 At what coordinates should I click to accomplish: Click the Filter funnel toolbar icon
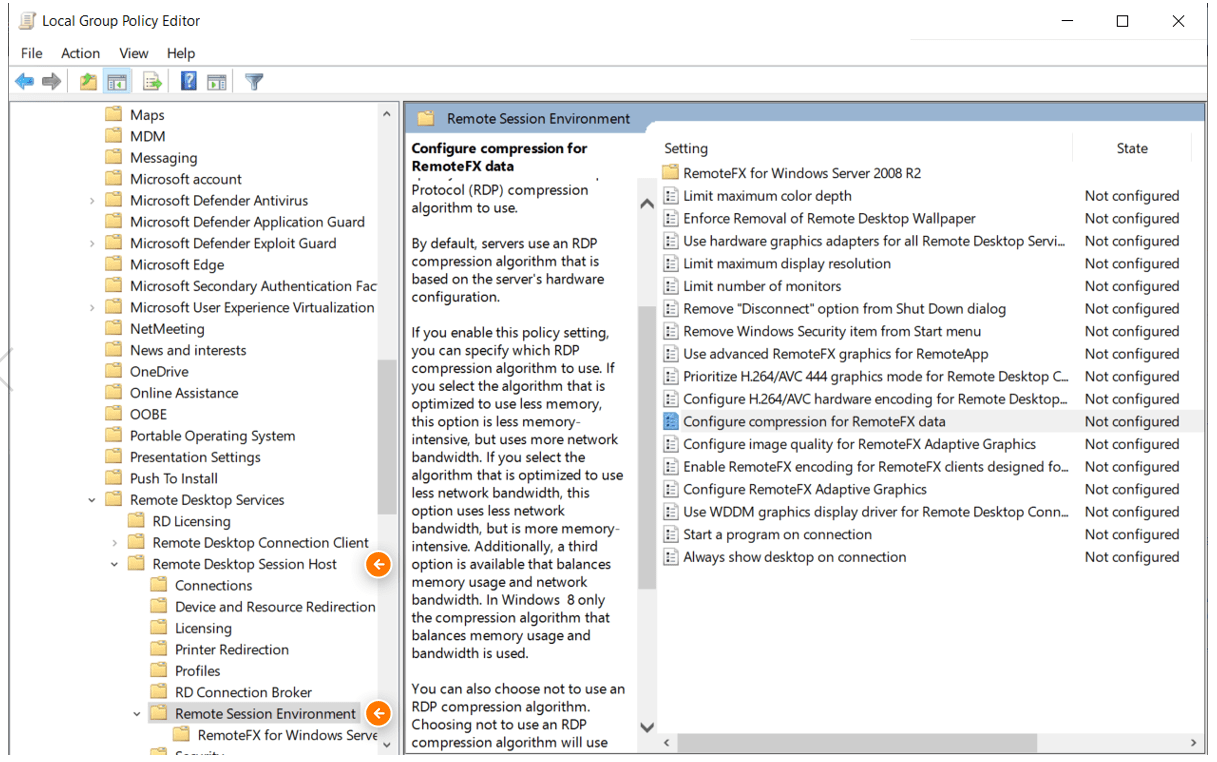254,82
